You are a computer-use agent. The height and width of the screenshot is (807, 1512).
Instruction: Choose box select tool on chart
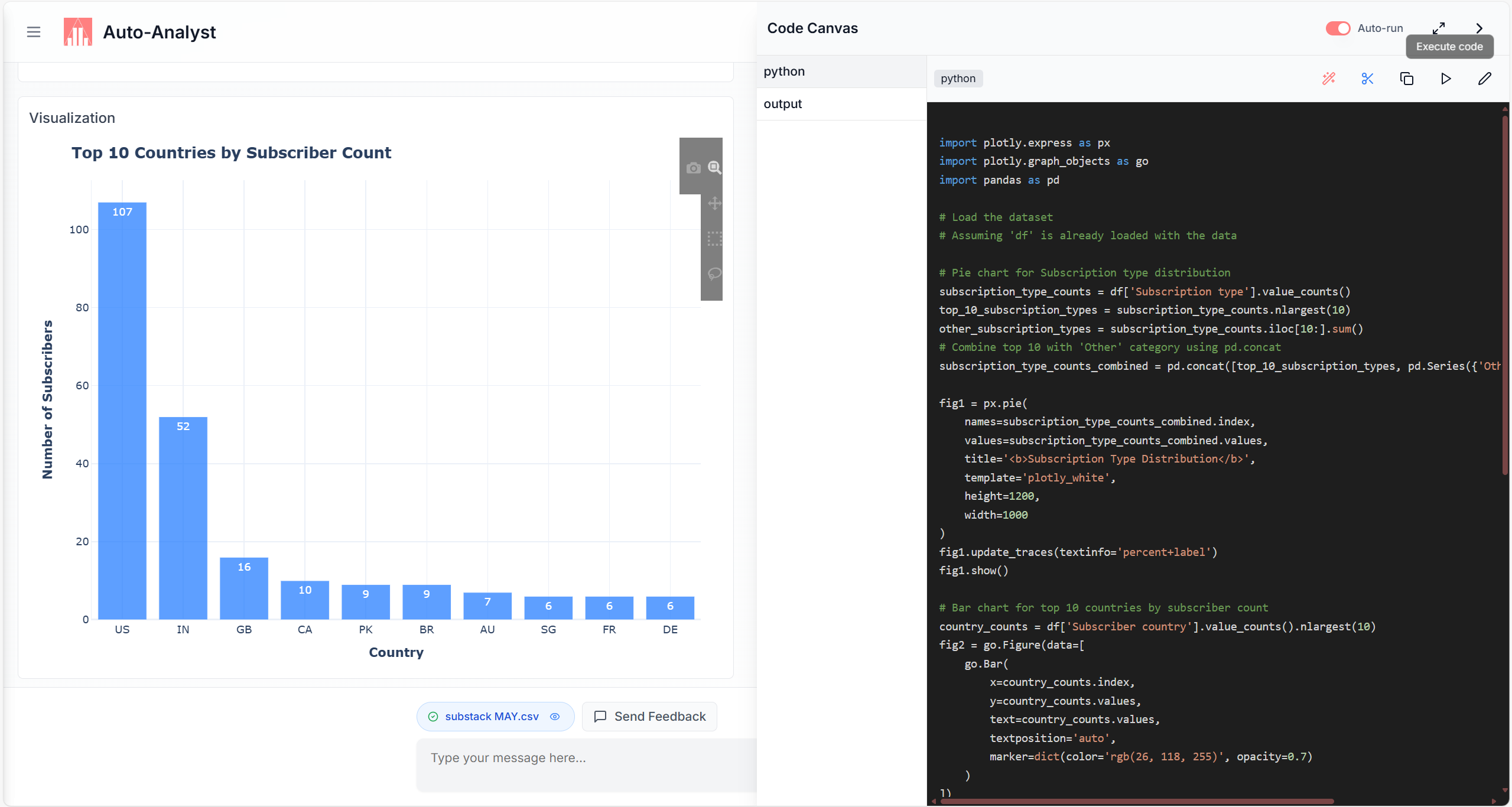(714, 239)
